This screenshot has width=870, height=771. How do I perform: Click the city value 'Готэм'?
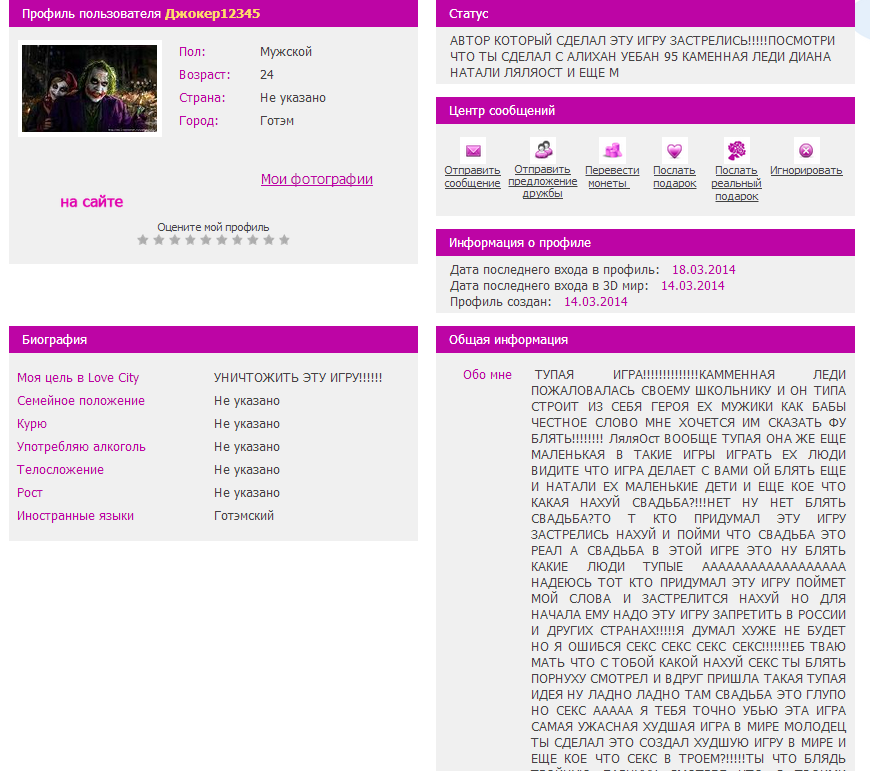tap(277, 121)
